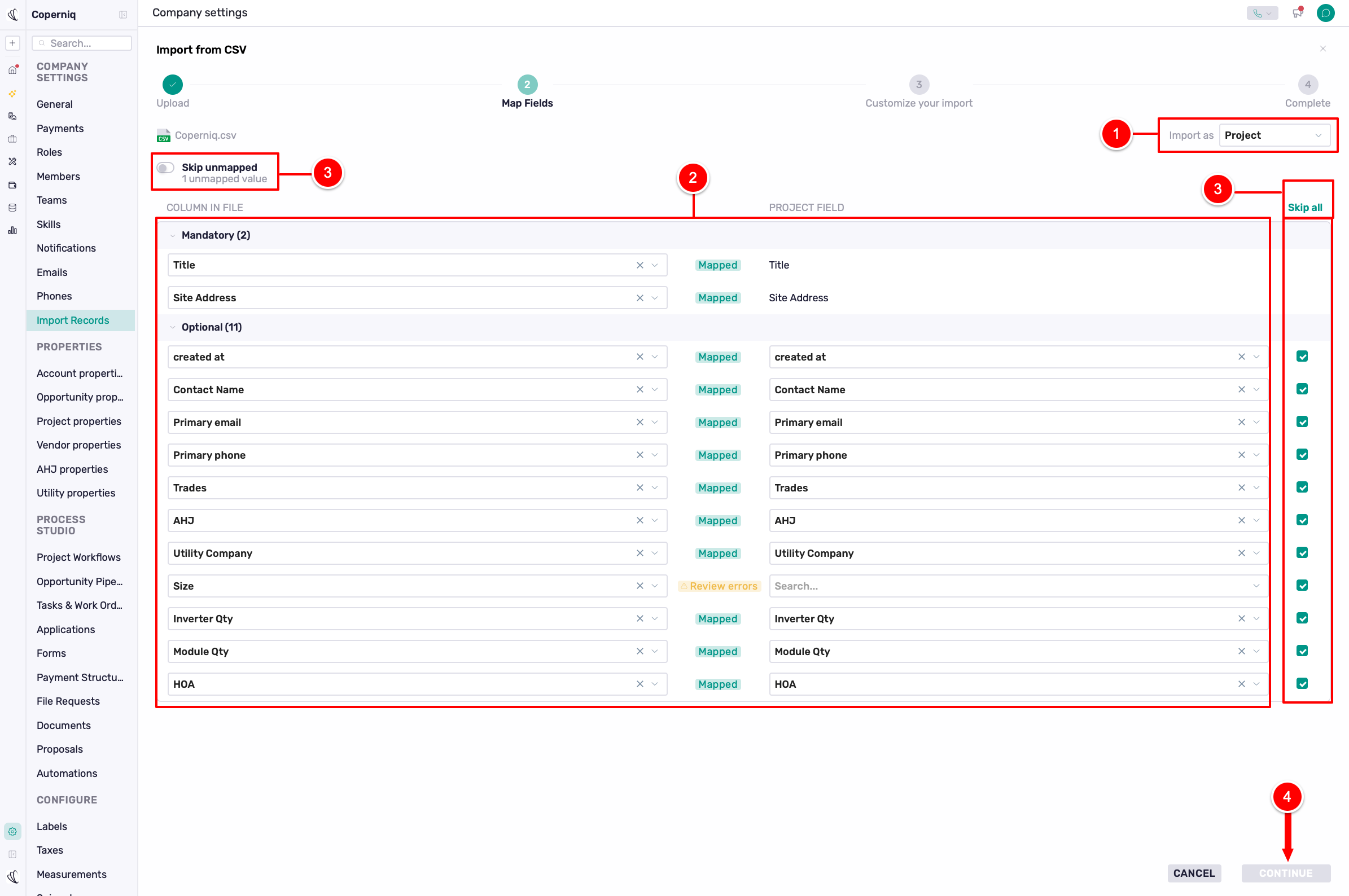Click the Skip all link
This screenshot has height=896, width=1349.
pos(1304,208)
